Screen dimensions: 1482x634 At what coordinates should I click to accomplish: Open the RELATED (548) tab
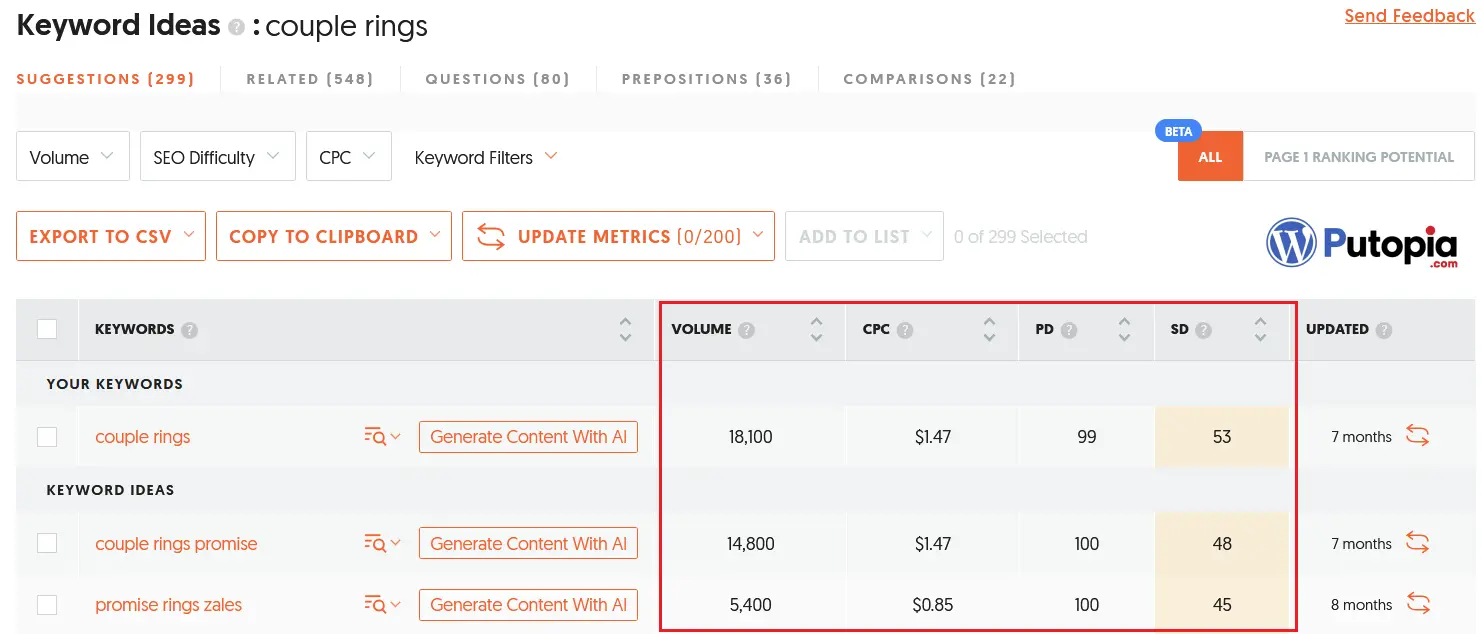(310, 79)
